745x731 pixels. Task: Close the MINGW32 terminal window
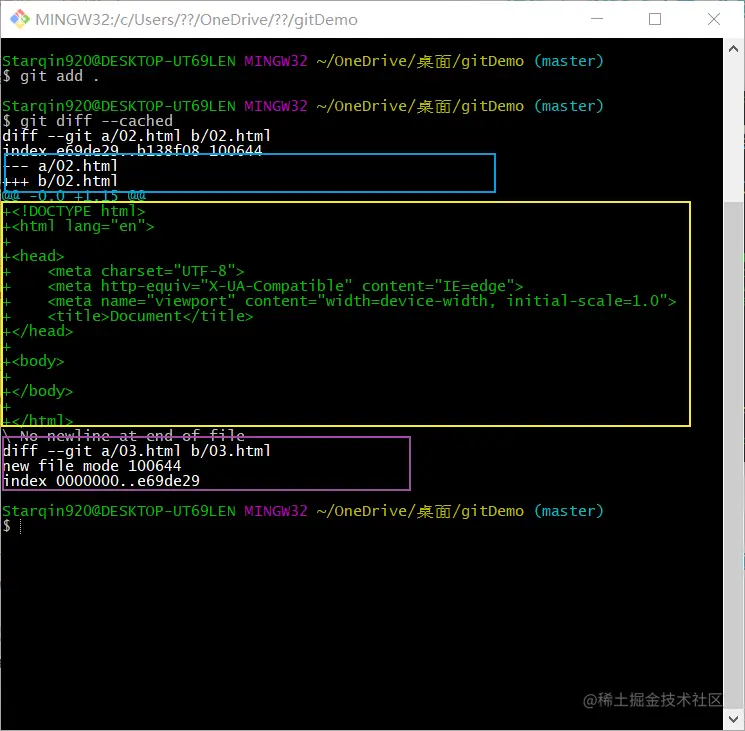[714, 19]
